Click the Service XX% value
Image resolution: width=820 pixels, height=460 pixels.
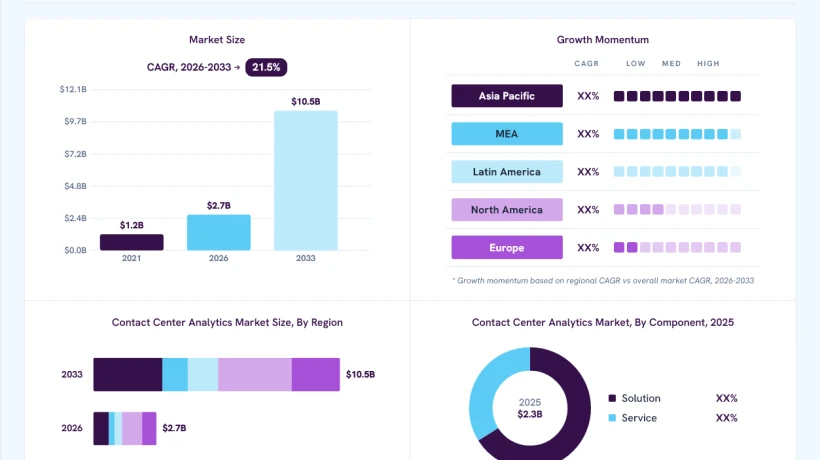coord(726,418)
